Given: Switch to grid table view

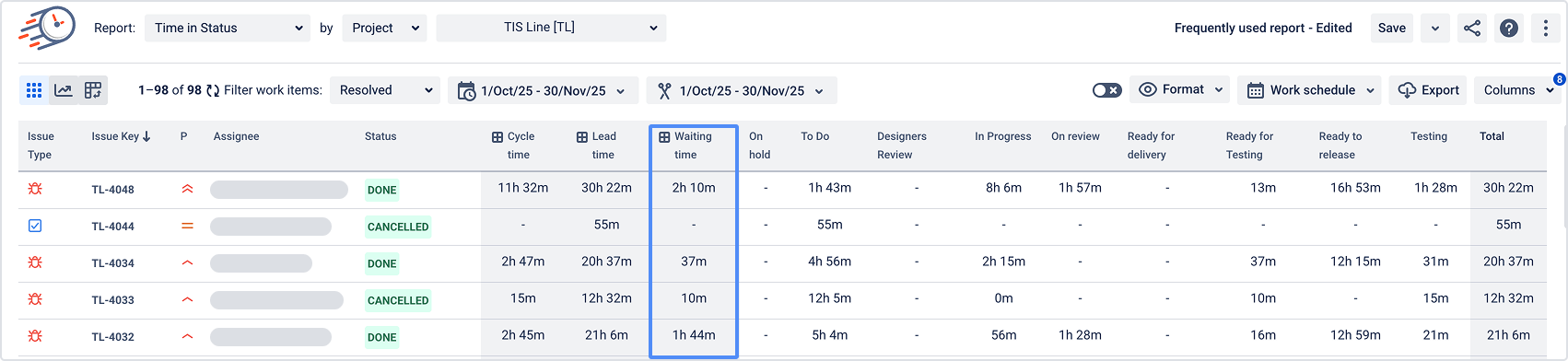Looking at the screenshot, I should click(34, 90).
